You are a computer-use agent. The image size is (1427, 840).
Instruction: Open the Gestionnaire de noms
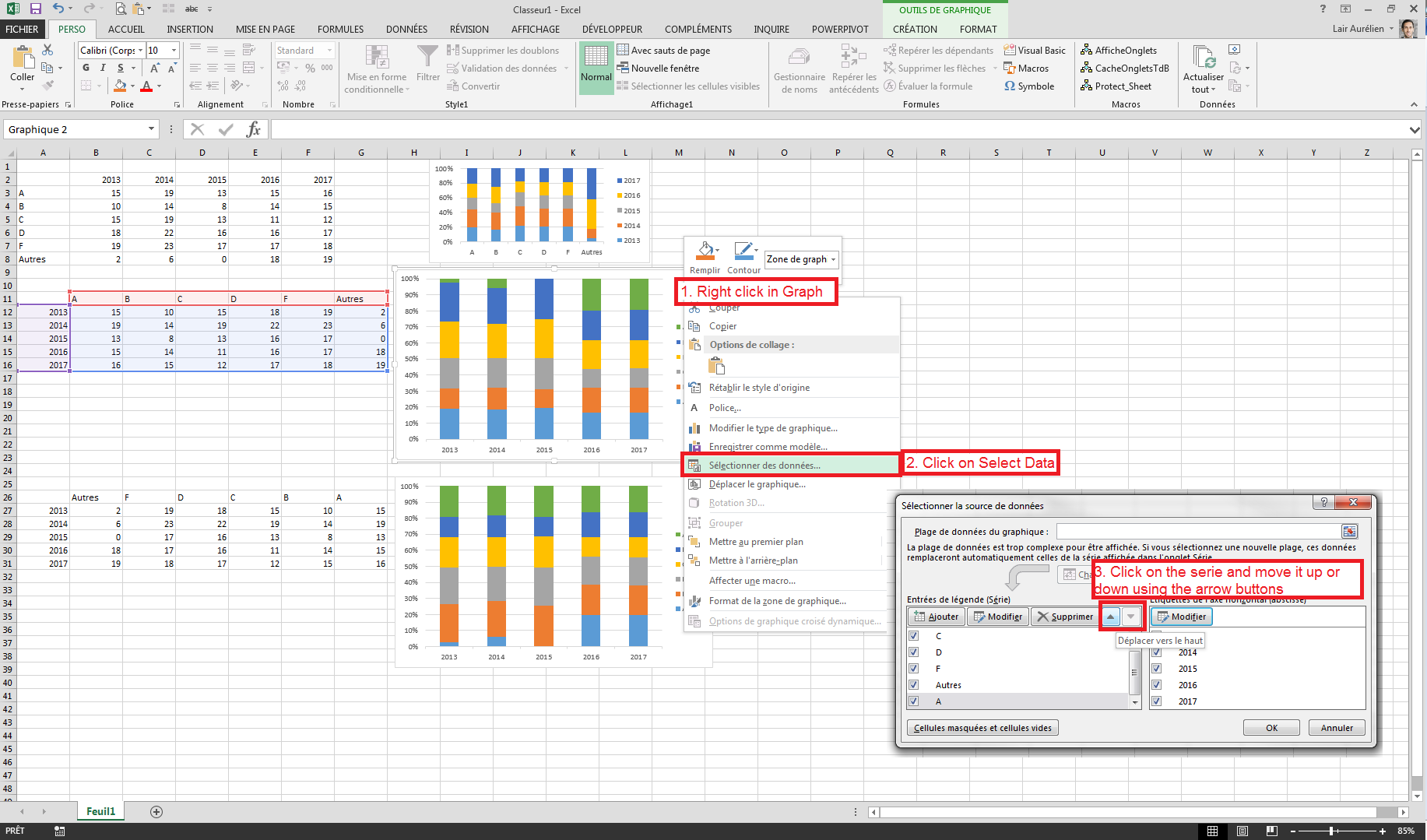pos(800,69)
